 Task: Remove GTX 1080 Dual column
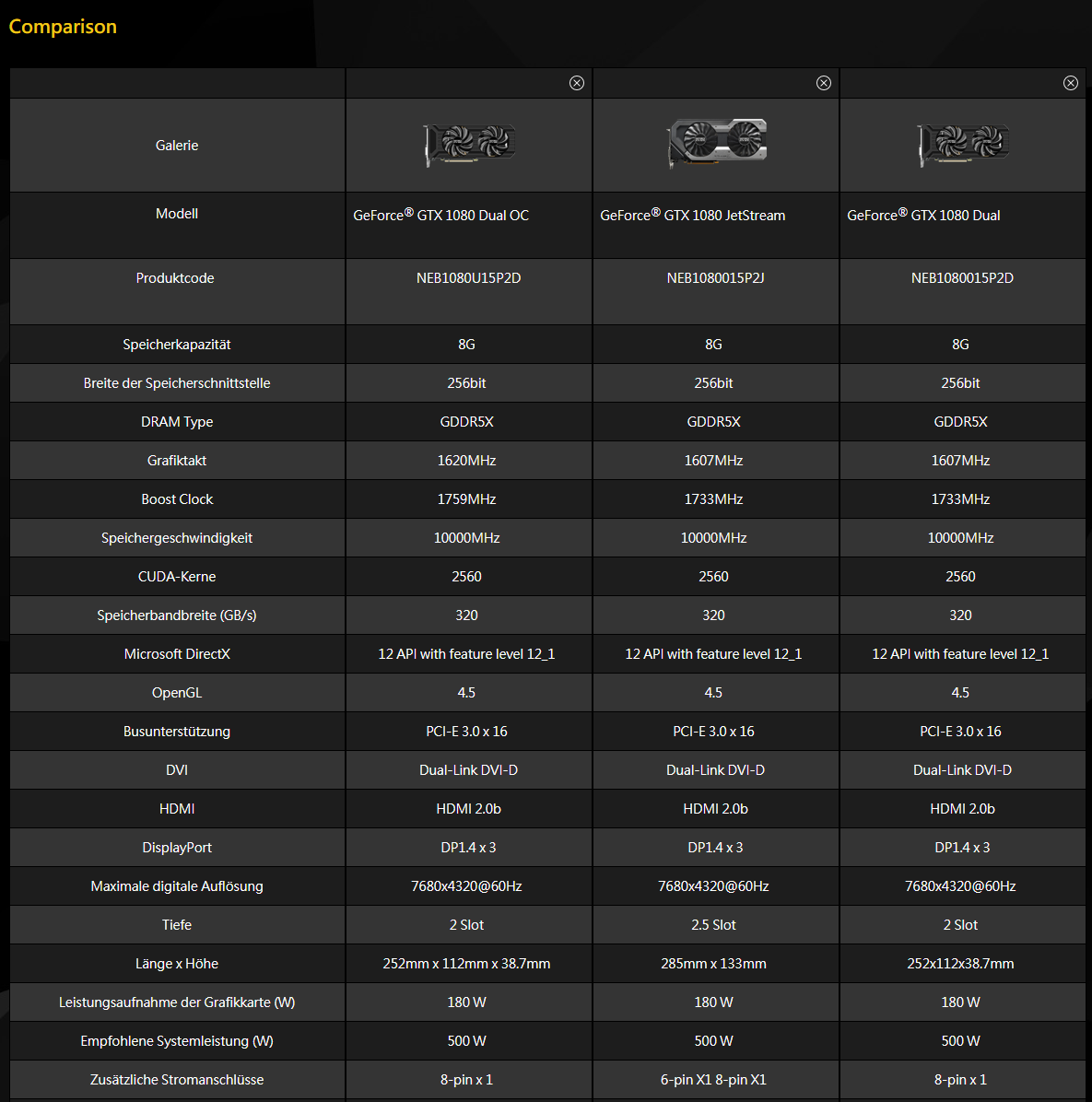tap(1070, 83)
